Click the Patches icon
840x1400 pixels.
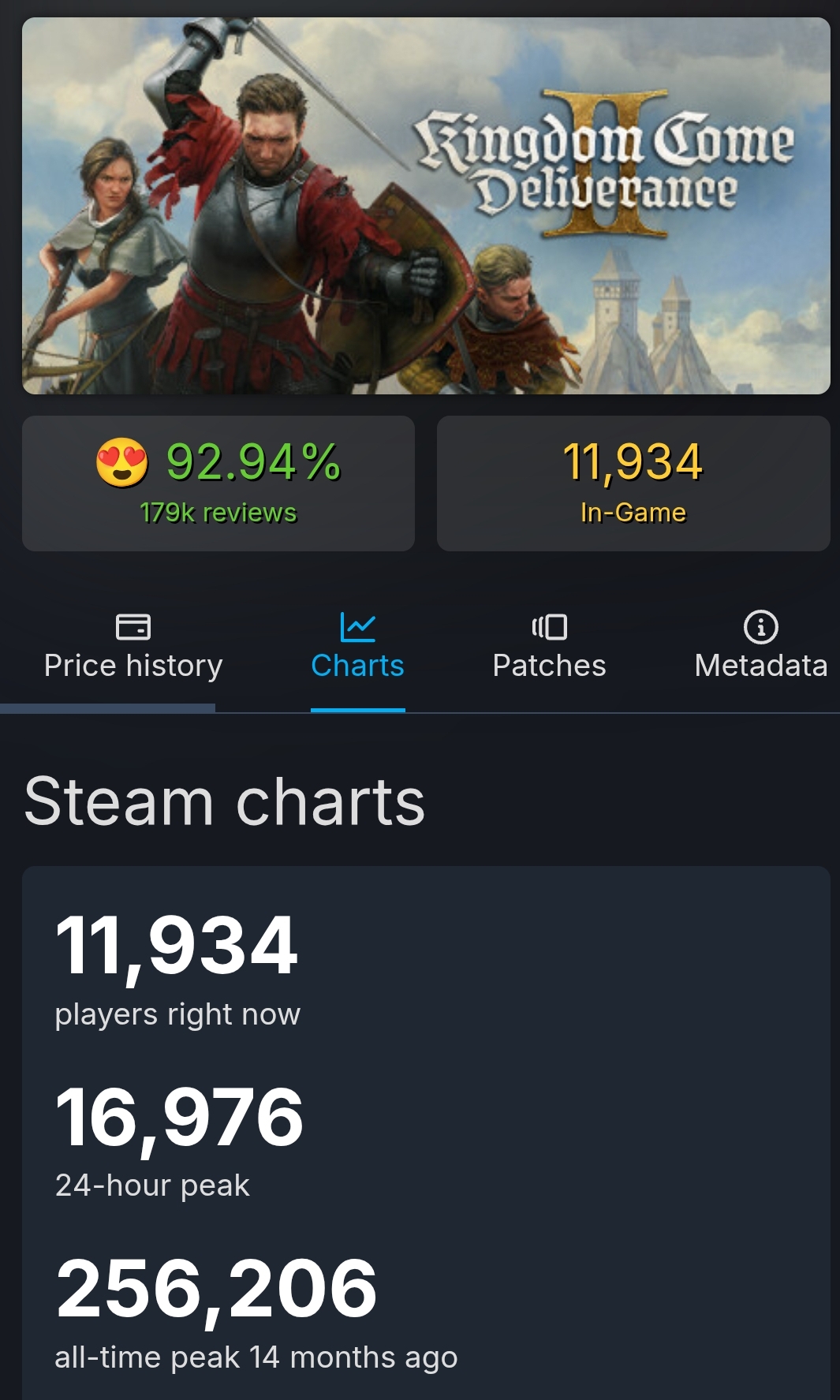(550, 627)
